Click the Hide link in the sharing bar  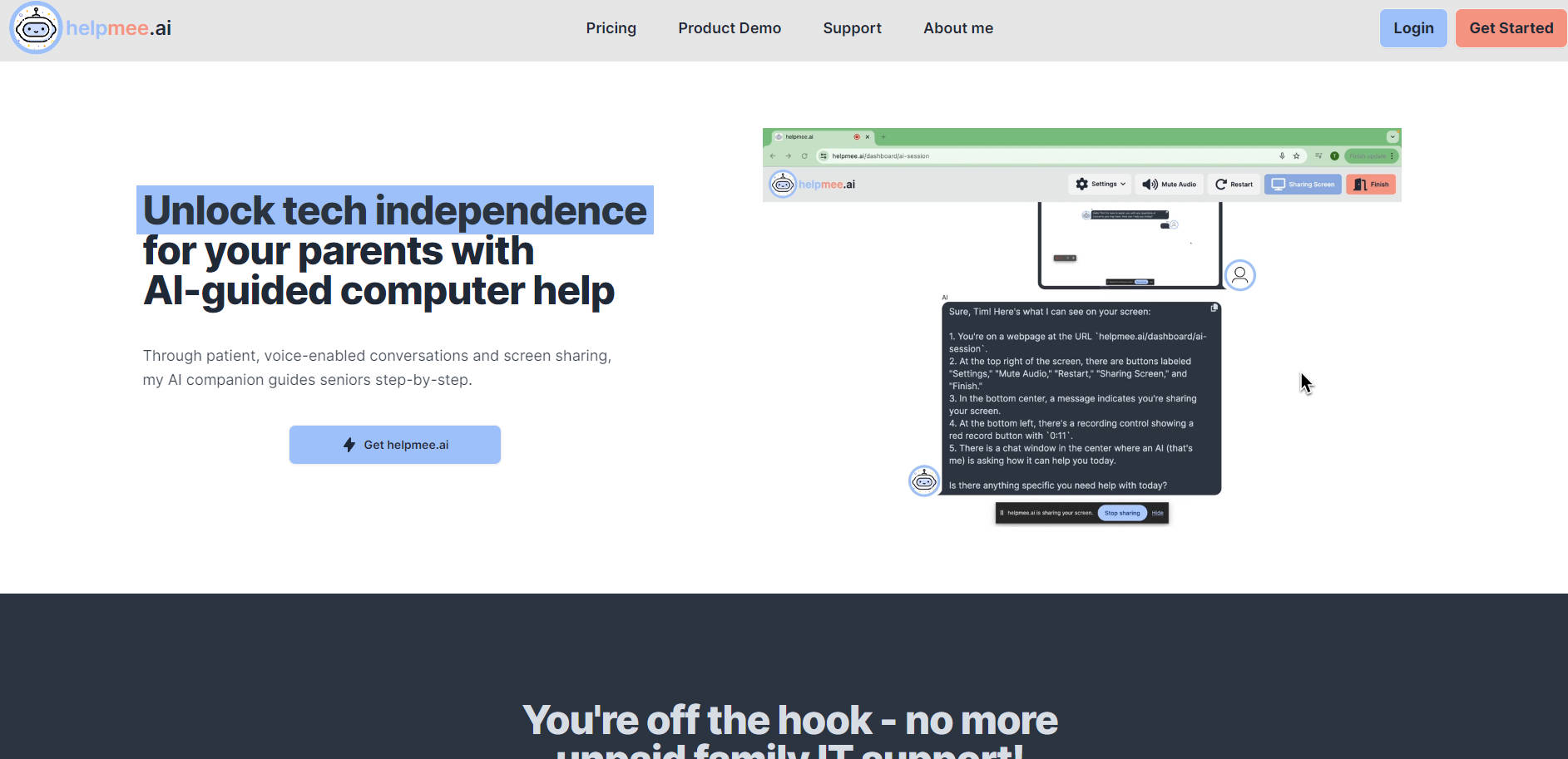coord(1157,513)
